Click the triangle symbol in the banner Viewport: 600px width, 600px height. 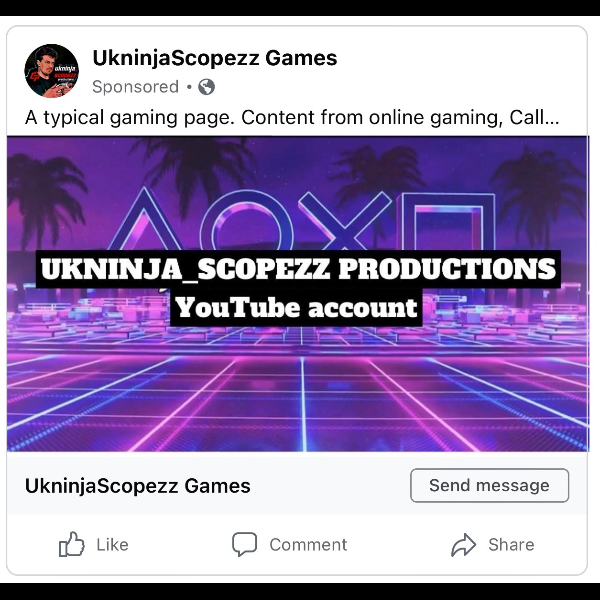pos(143,220)
